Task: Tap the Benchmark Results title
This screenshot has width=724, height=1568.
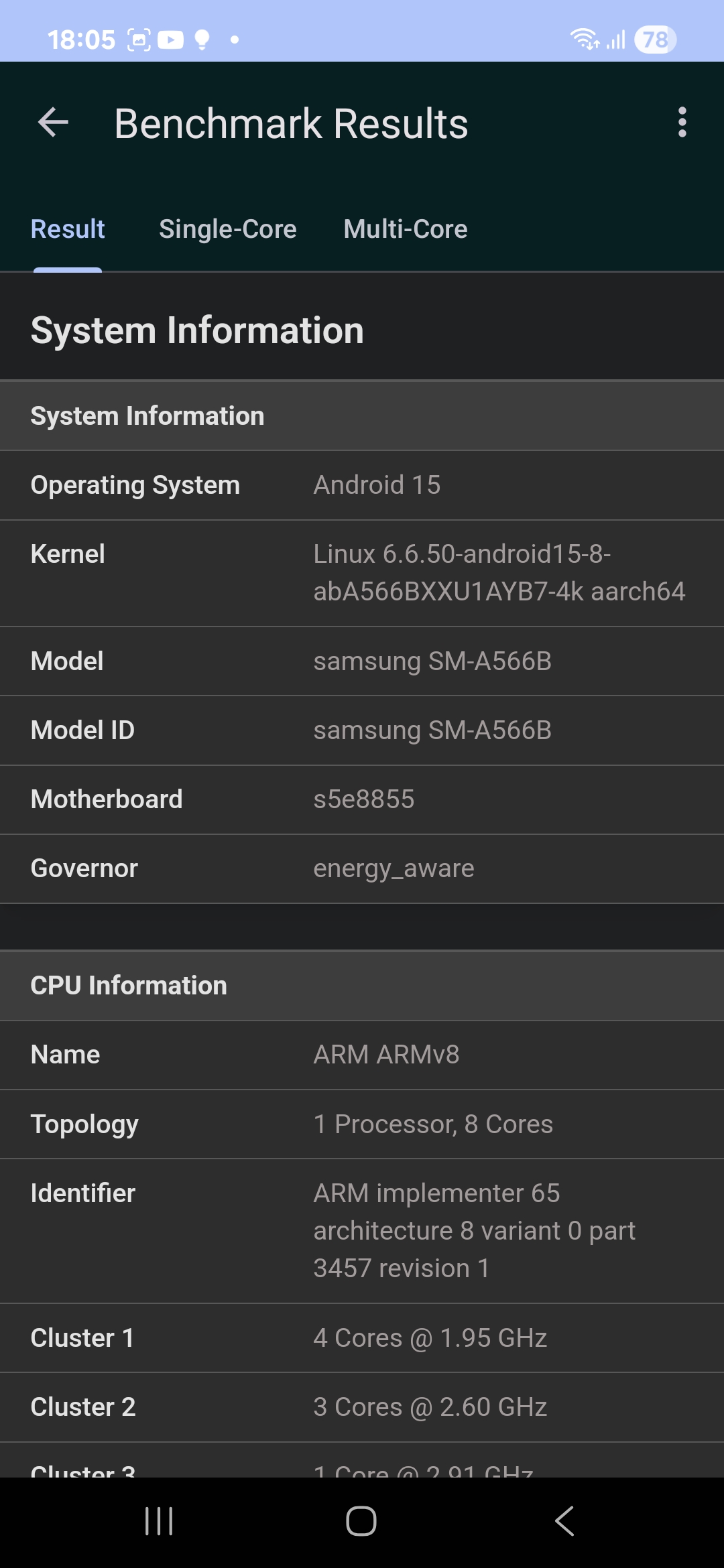Action: pos(292,123)
